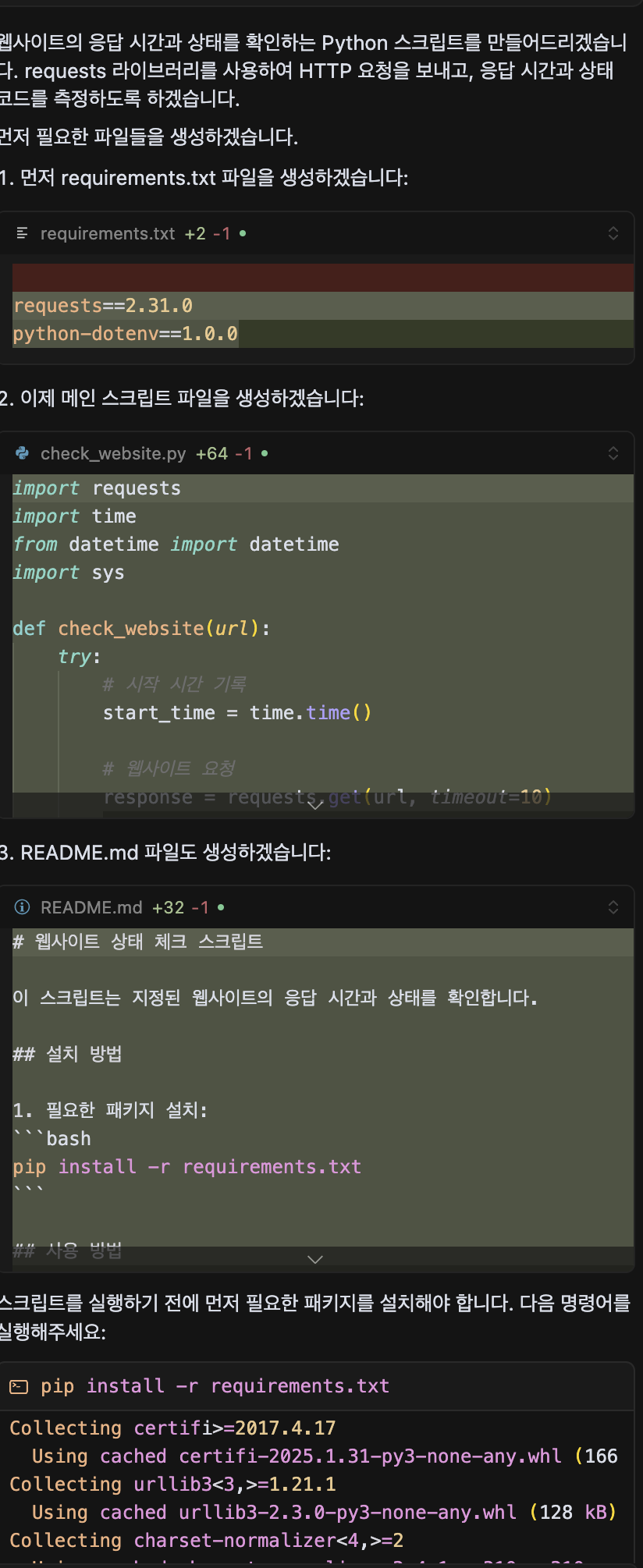Viewport: 643px width, 1568px height.
Task: Click the line requests==2.31.0
Action: 103,306
